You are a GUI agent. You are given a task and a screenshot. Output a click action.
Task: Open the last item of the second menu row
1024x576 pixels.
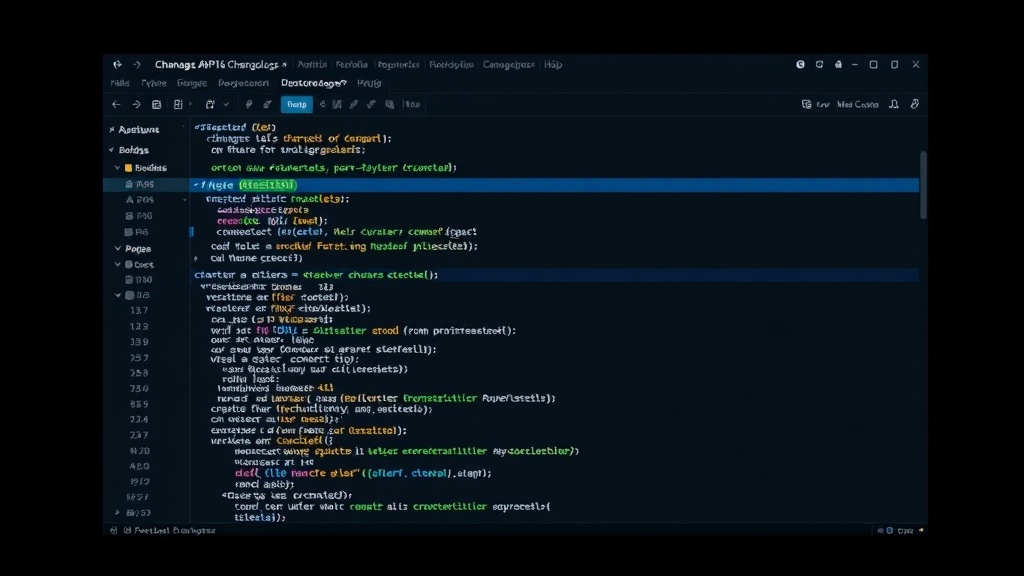pyautogui.click(x=369, y=84)
